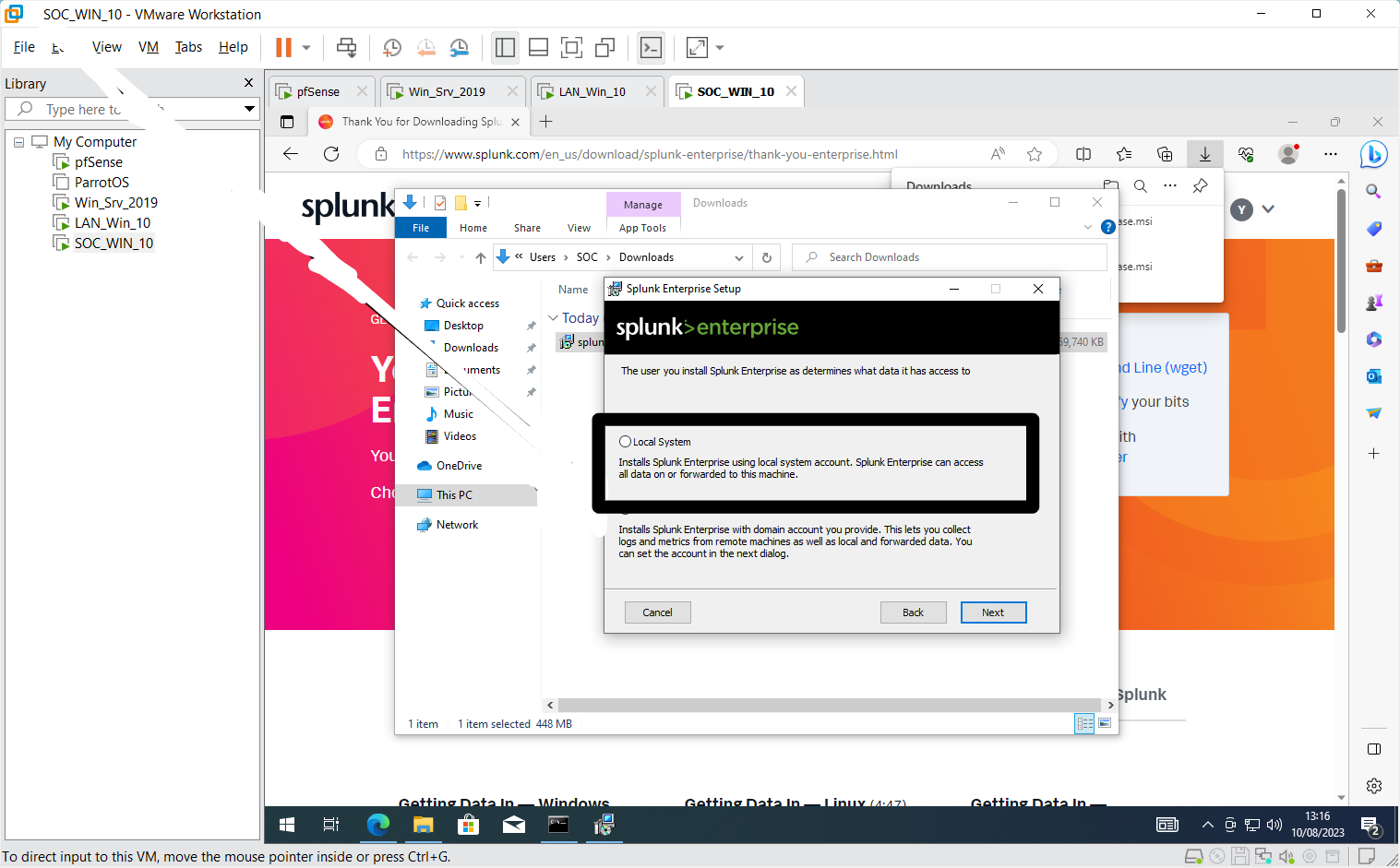This screenshot has width=1400, height=868.
Task: Click the stretch guest display icon
Action: [x=697, y=47]
